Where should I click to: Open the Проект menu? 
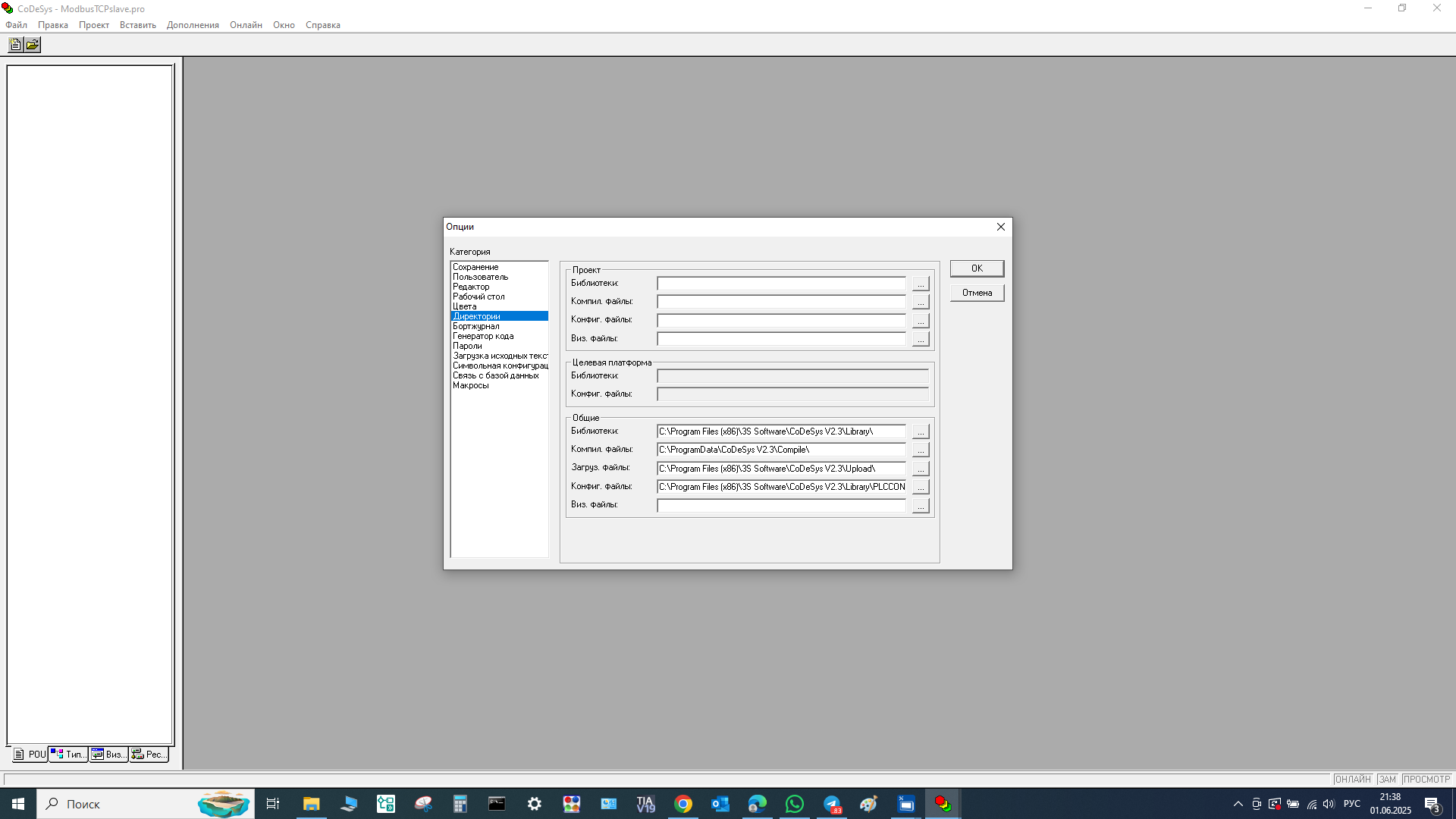[x=93, y=25]
